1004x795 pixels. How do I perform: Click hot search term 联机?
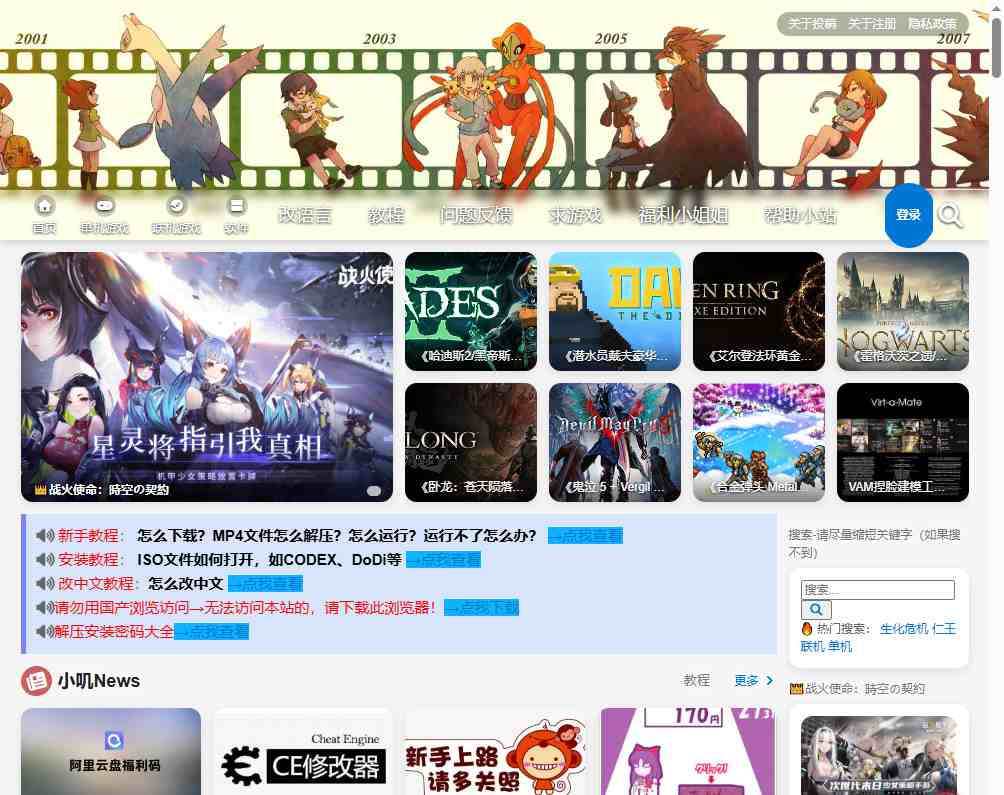coord(812,646)
